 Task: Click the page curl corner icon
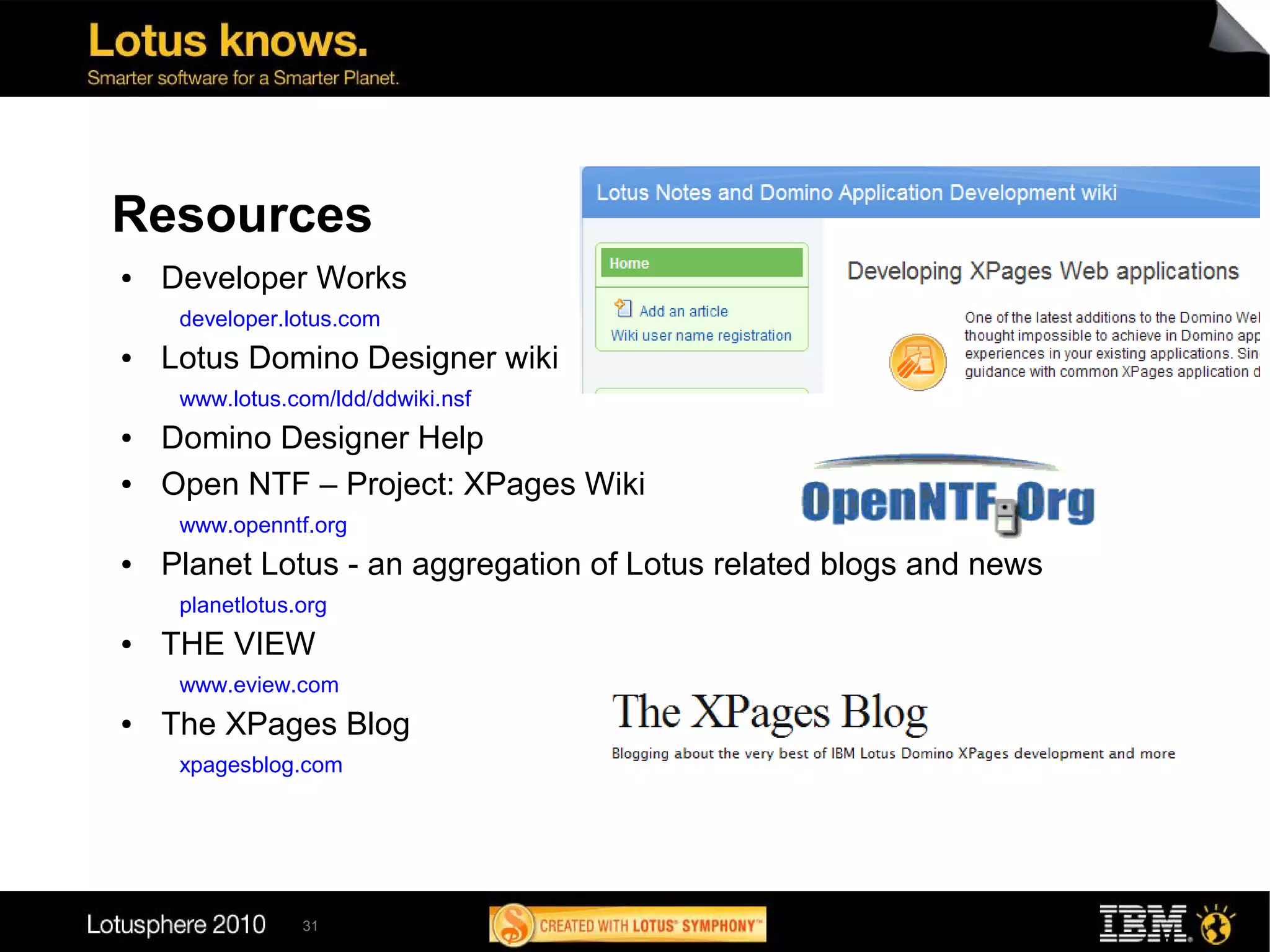(1238, 28)
